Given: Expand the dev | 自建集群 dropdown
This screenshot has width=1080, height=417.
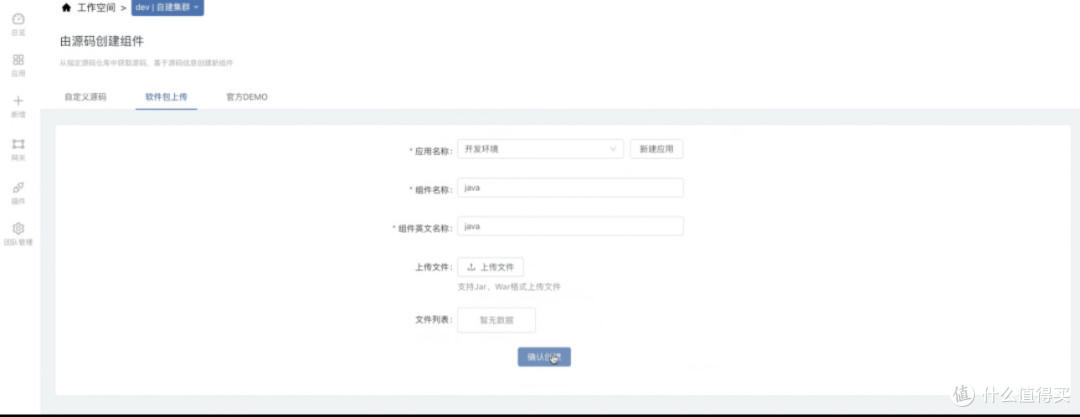Looking at the screenshot, I should (167, 8).
